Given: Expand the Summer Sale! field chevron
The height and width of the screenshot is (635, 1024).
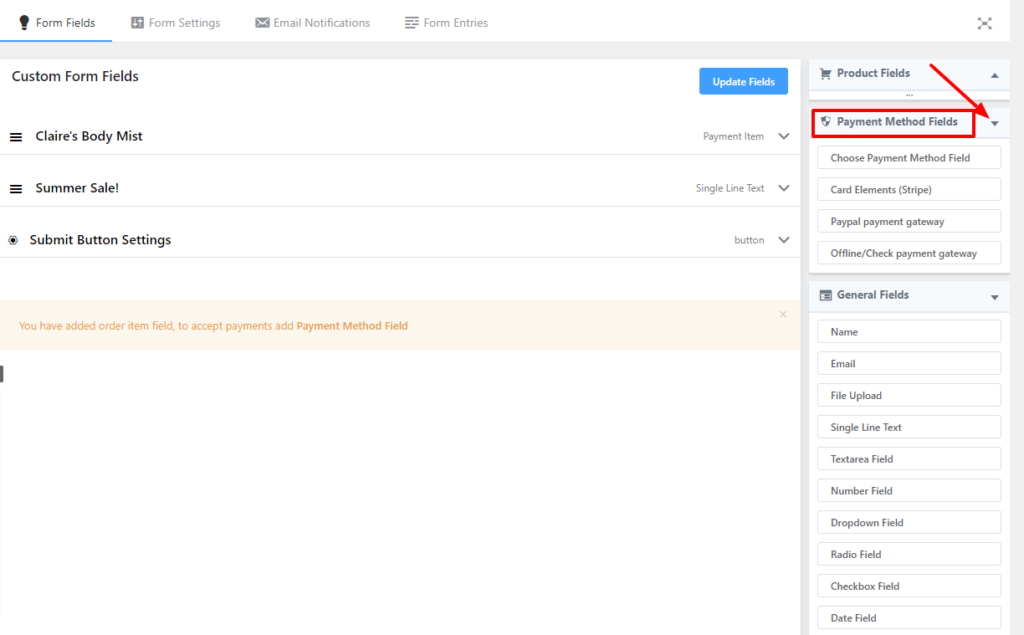Looking at the screenshot, I should coord(784,188).
